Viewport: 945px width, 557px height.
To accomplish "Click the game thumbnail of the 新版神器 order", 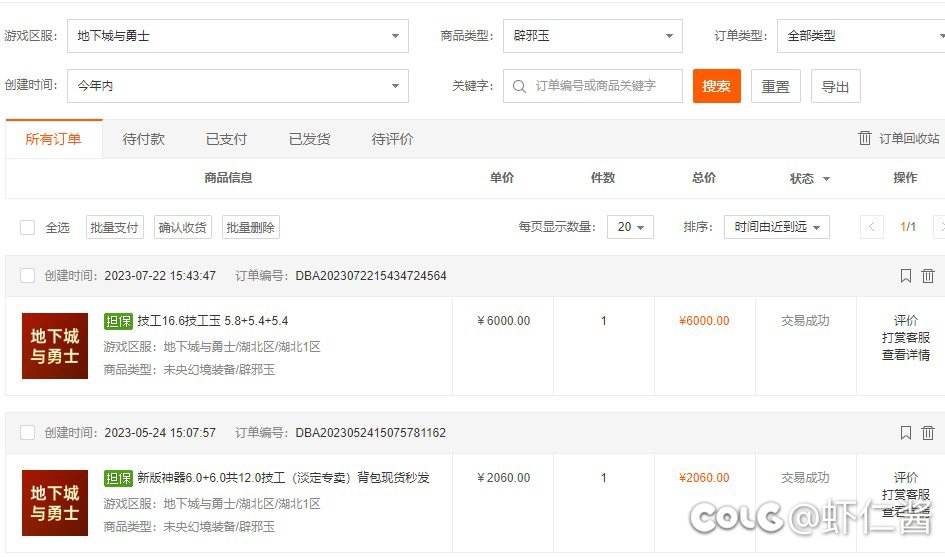I will [x=55, y=503].
